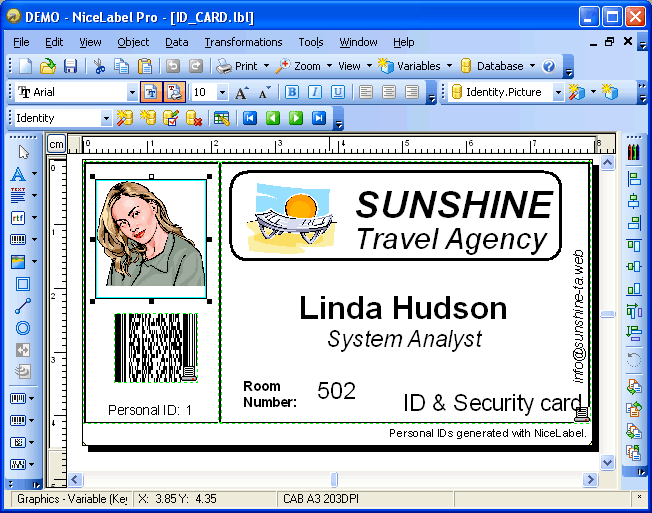Image resolution: width=652 pixels, height=513 pixels.
Task: Select the Linda Hudson portrait picture
Action: pyautogui.click(x=151, y=239)
